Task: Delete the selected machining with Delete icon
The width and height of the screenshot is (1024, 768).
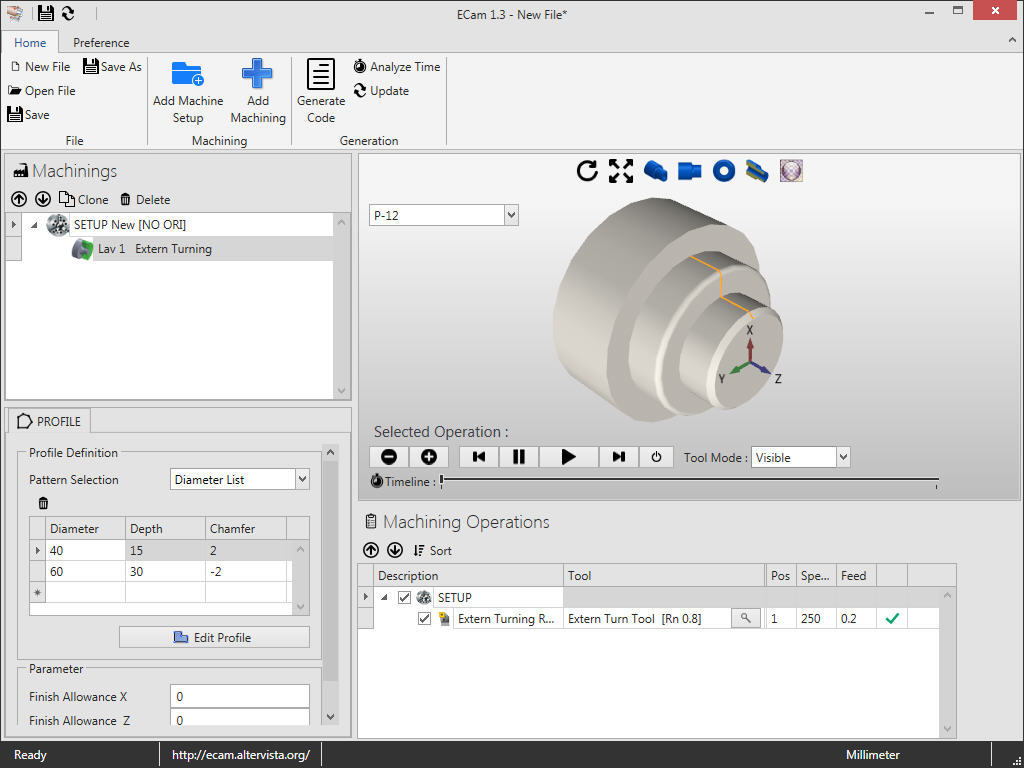Action: pyautogui.click(x=144, y=199)
